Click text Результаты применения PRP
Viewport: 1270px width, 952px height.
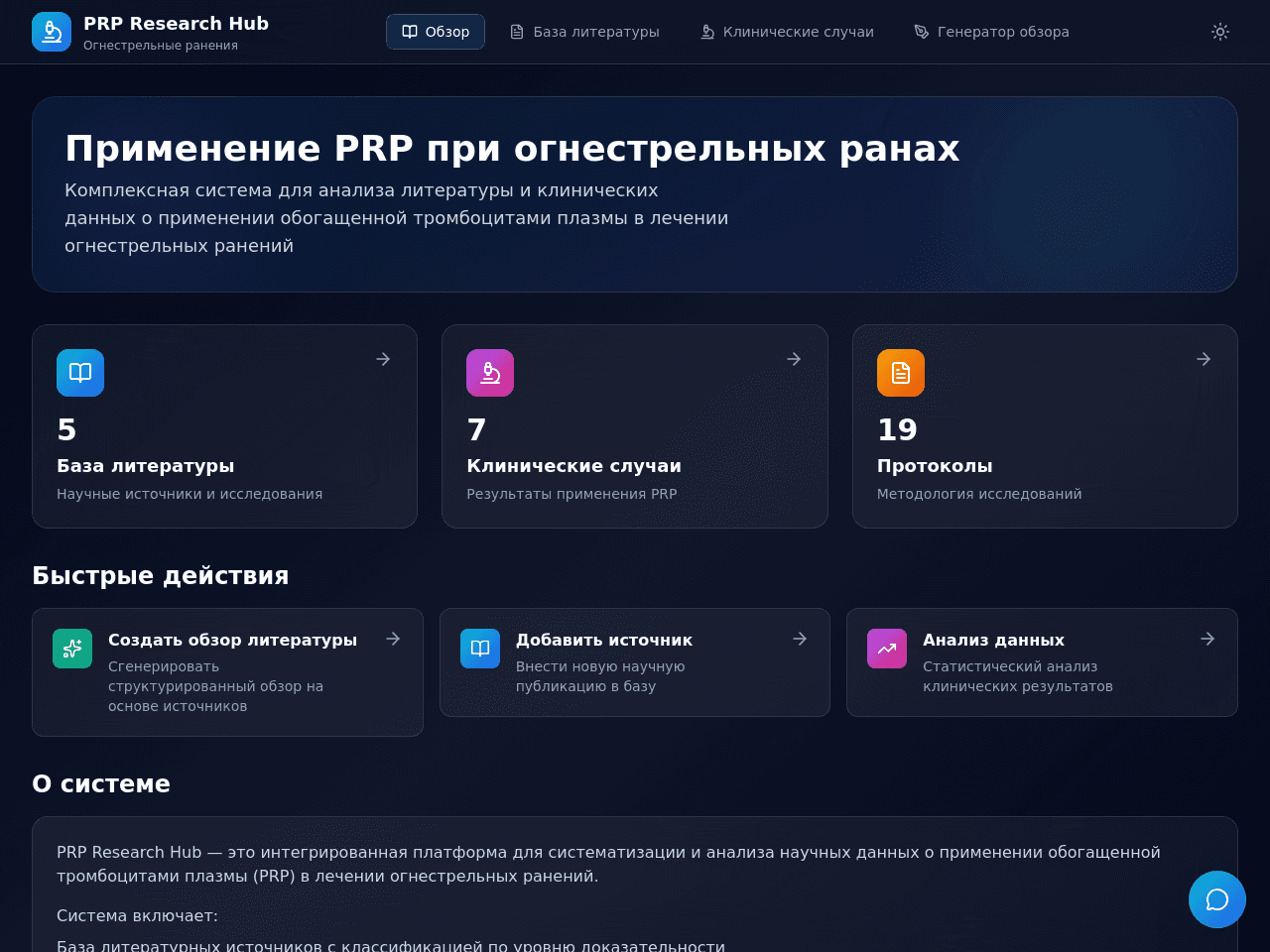(x=571, y=494)
